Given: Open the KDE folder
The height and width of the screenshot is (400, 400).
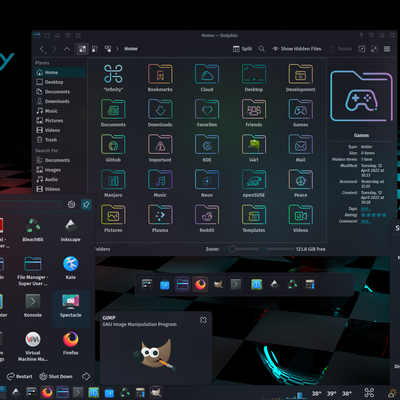Looking at the screenshot, I should (207, 148).
